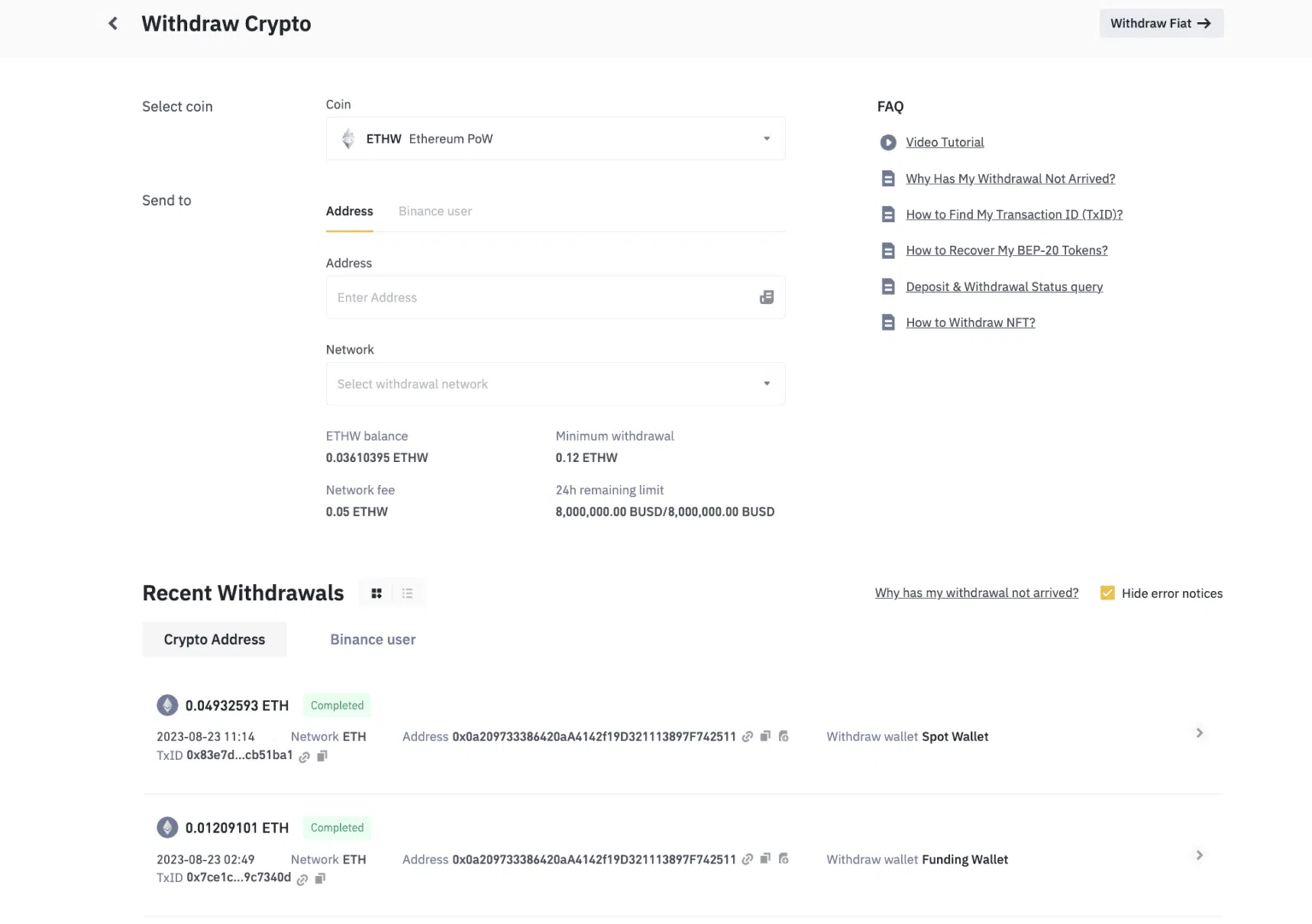Click the Enter Address input field
Screen dimensions: 1312x924
555,297
